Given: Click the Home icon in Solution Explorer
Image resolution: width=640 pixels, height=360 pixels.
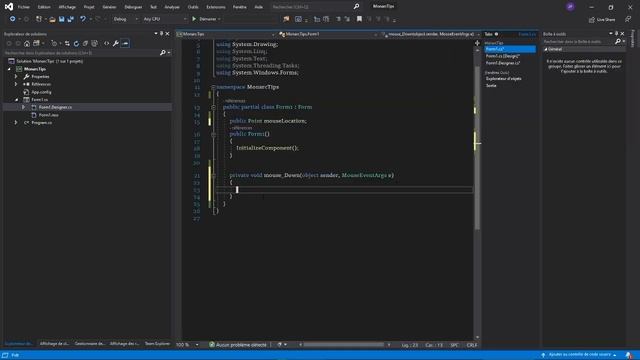Looking at the screenshot, I should (27, 43).
